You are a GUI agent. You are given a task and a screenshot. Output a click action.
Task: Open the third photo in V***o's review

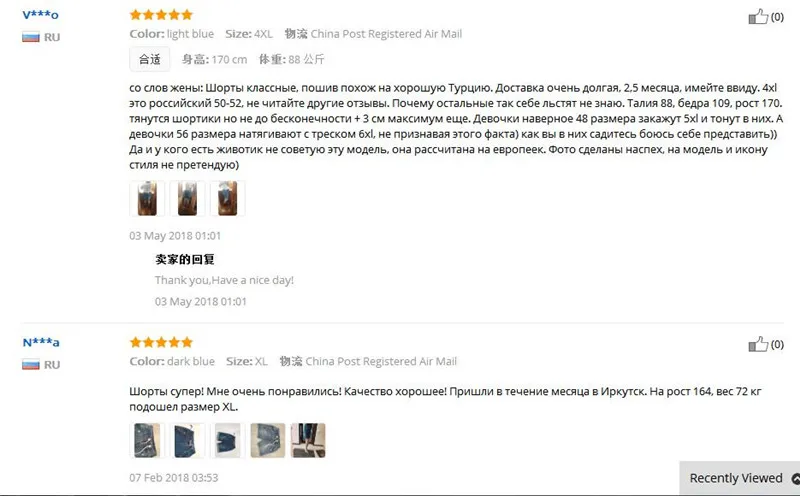[228, 199]
